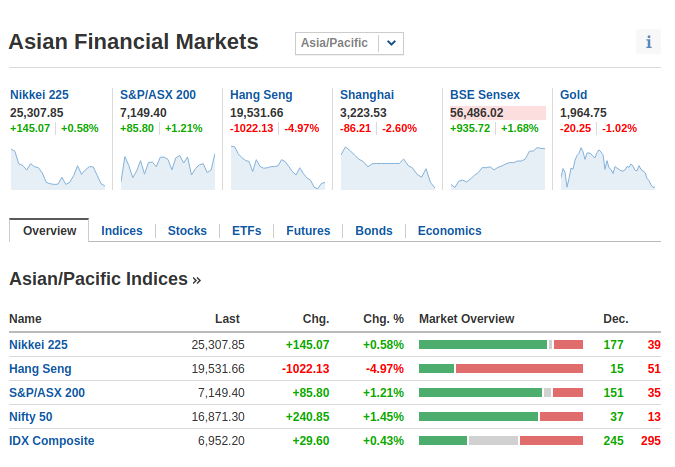Click the Hang Seng mini chart
Viewport: 675px width, 467px height.
point(278,168)
